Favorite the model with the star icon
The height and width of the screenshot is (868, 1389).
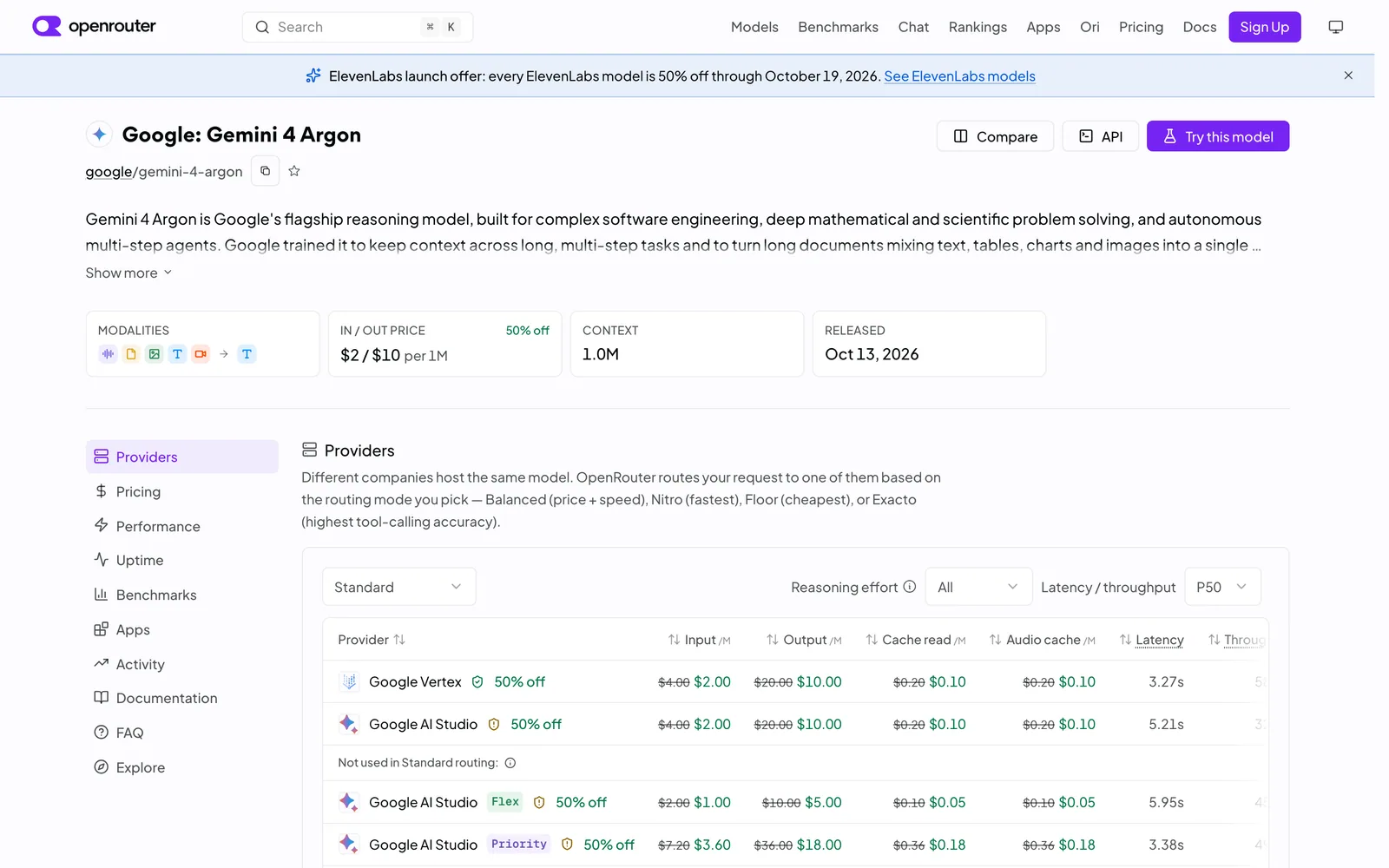coord(294,171)
